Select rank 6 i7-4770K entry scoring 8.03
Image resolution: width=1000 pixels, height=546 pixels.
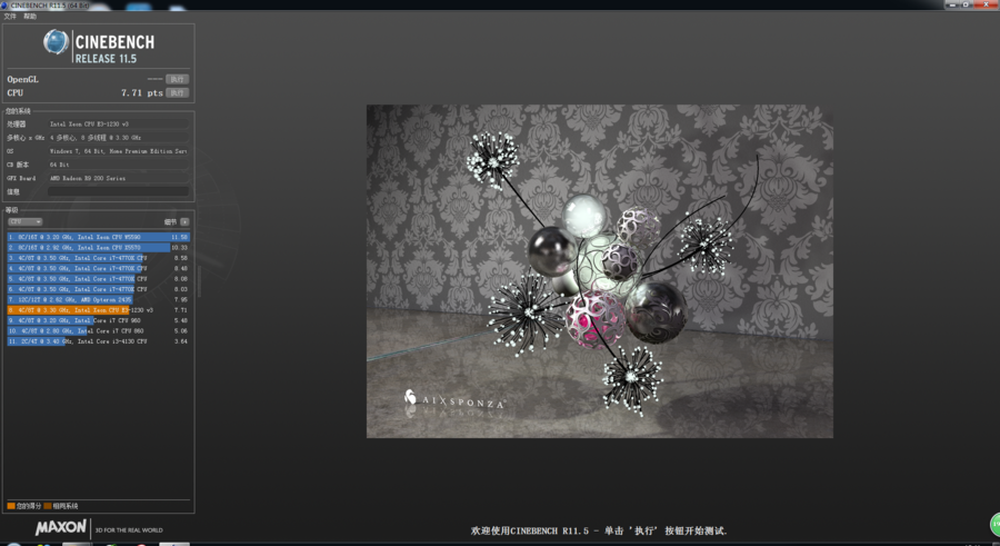point(98,289)
